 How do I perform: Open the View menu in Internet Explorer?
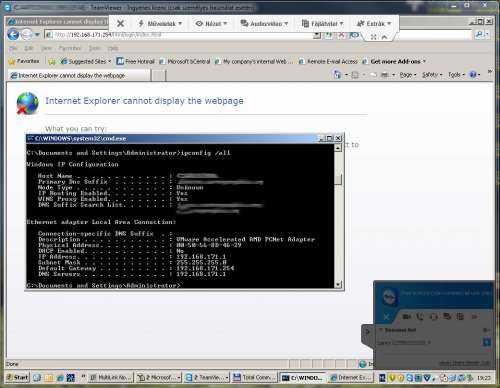click(46, 48)
